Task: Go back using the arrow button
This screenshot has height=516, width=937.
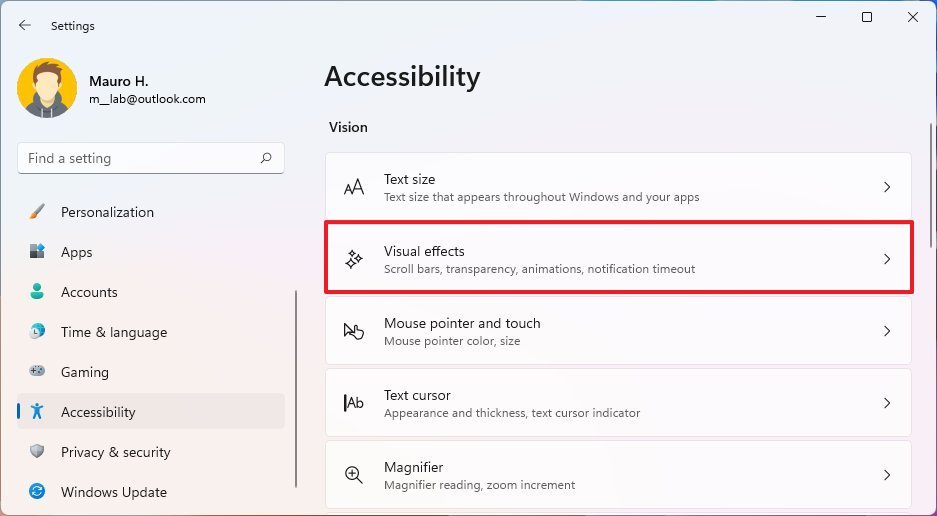Action: pyautogui.click(x=25, y=25)
